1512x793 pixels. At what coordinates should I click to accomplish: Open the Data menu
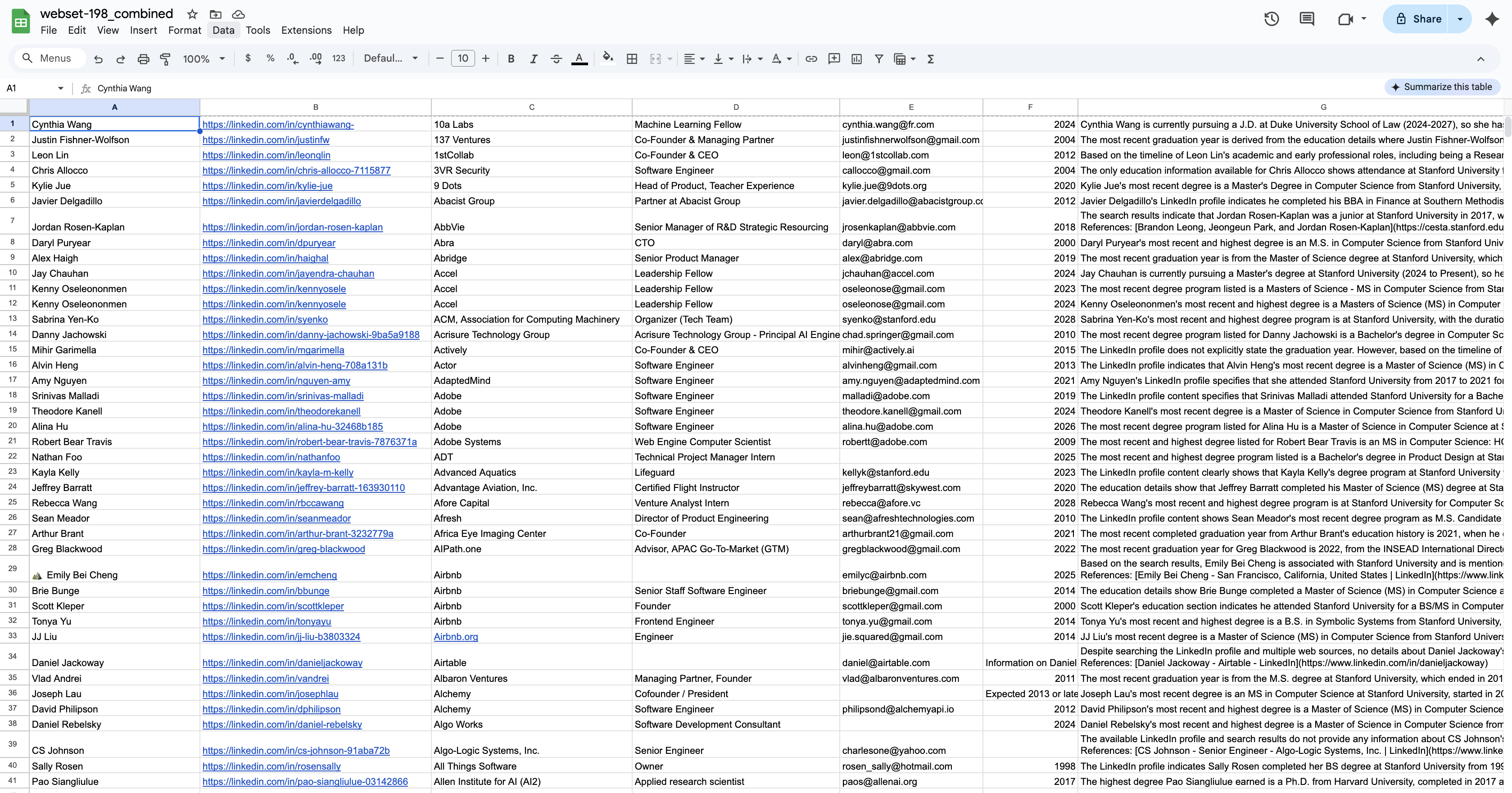pos(223,30)
